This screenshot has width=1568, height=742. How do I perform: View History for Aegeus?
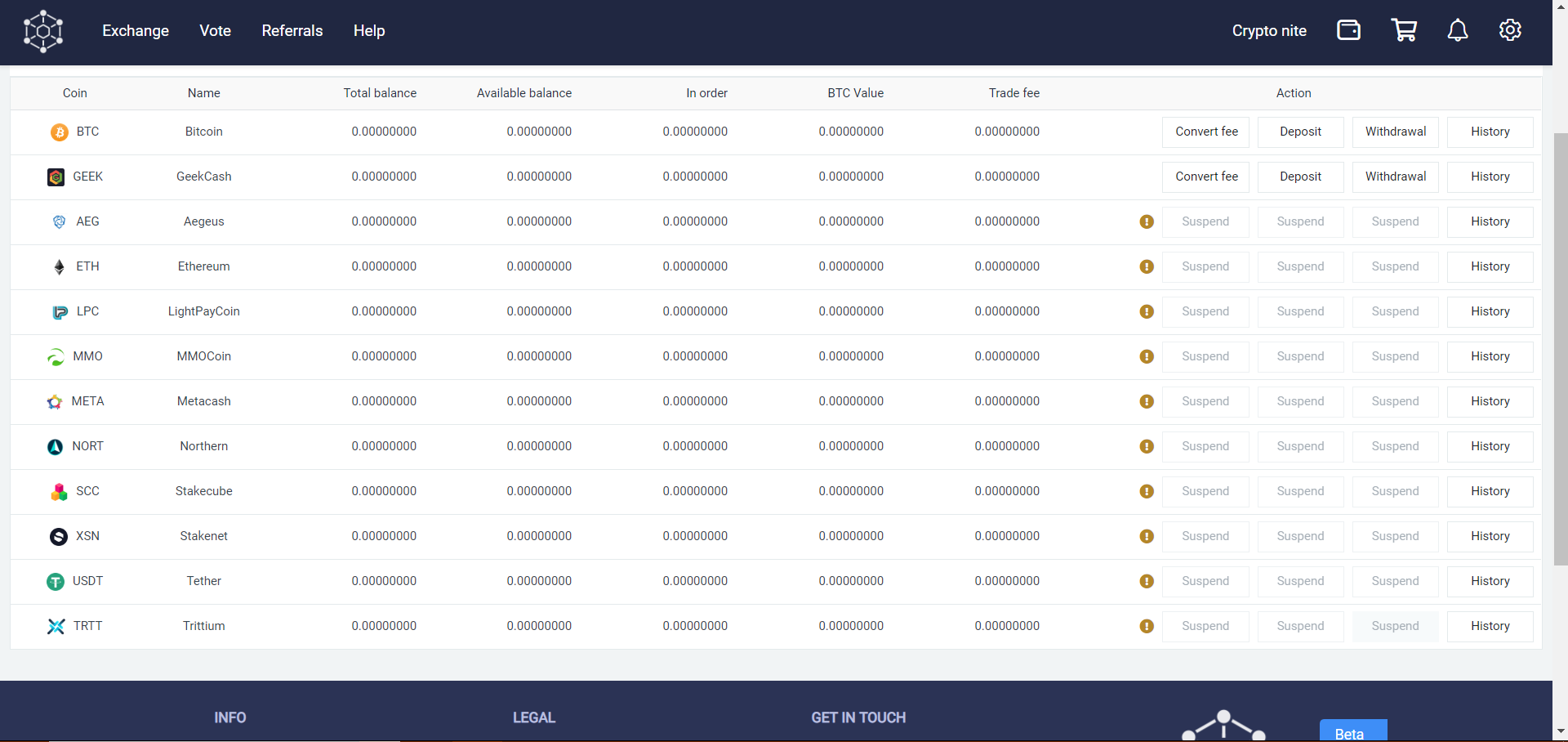click(1490, 222)
